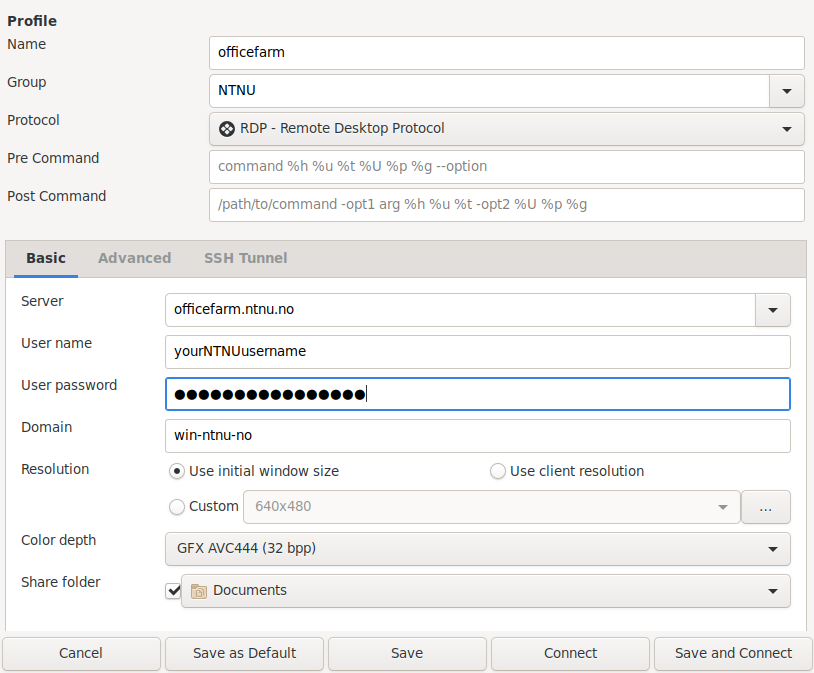Open the Share folder Documents dropdown
This screenshot has height=673, width=814.
tap(485, 591)
